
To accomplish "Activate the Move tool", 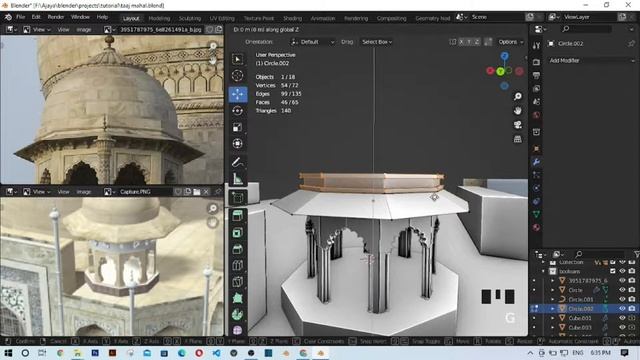I will coord(238,94).
